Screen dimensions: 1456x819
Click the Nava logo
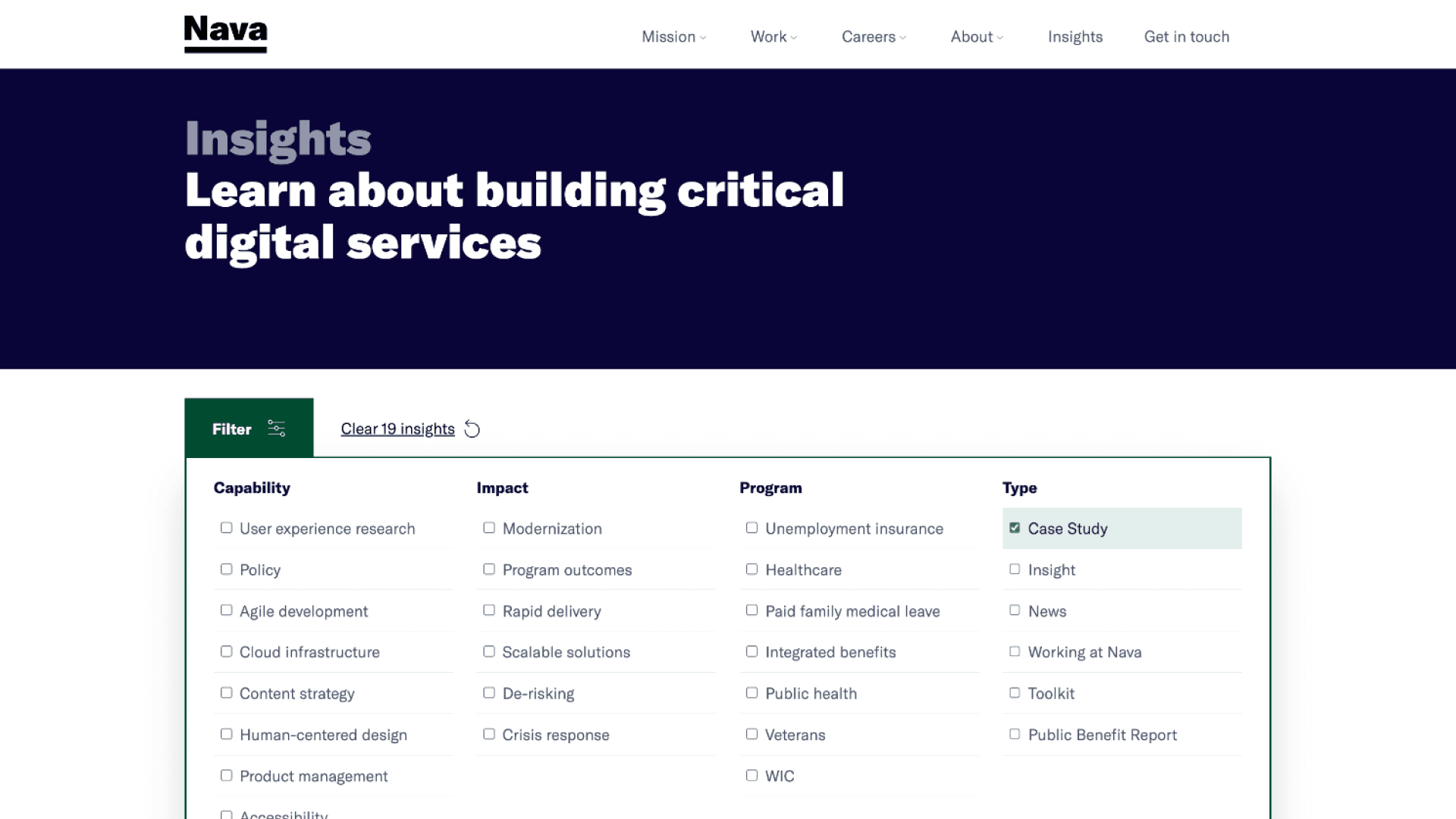225,34
